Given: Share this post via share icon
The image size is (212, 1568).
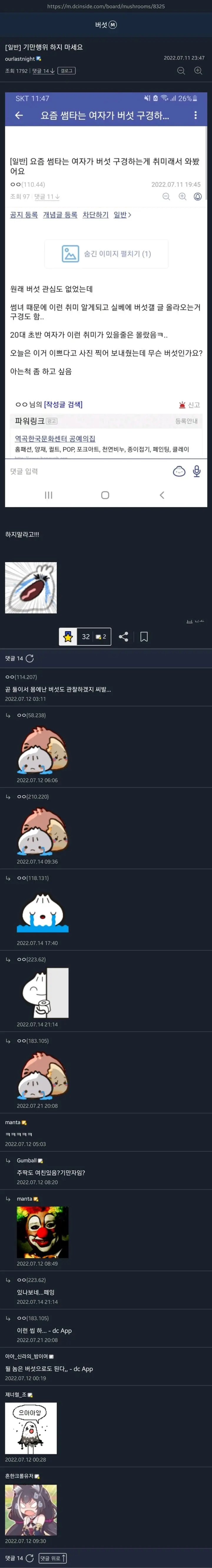Looking at the screenshot, I should [124, 636].
